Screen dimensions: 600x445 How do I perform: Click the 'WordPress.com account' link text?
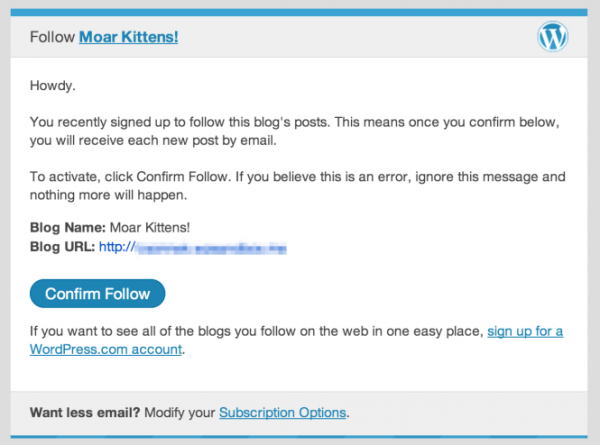coord(106,349)
